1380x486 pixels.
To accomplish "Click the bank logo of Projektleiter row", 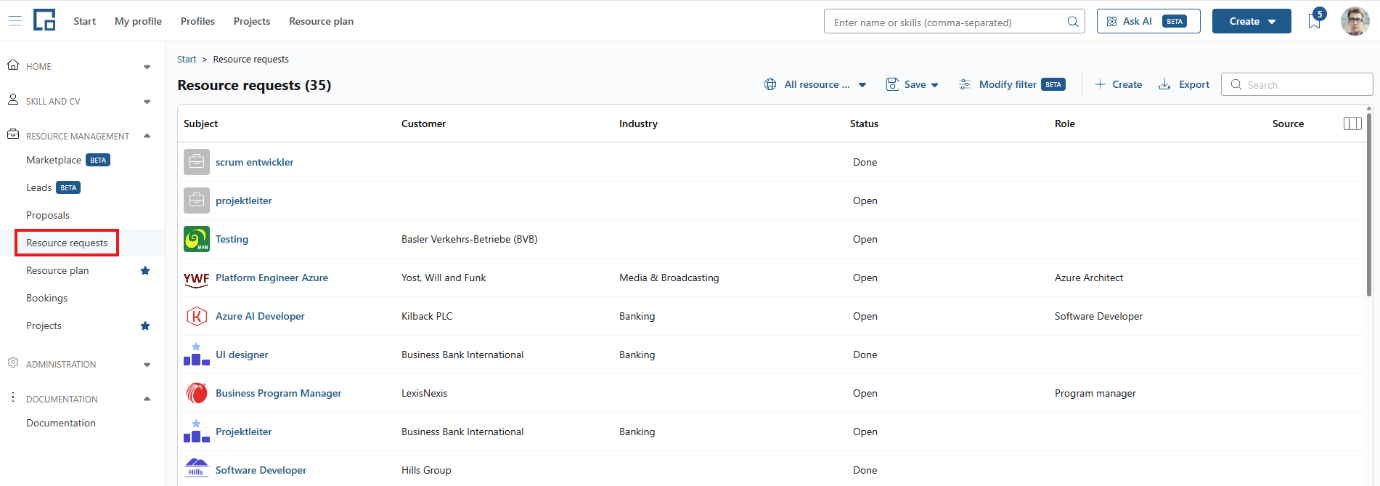I will [196, 432].
